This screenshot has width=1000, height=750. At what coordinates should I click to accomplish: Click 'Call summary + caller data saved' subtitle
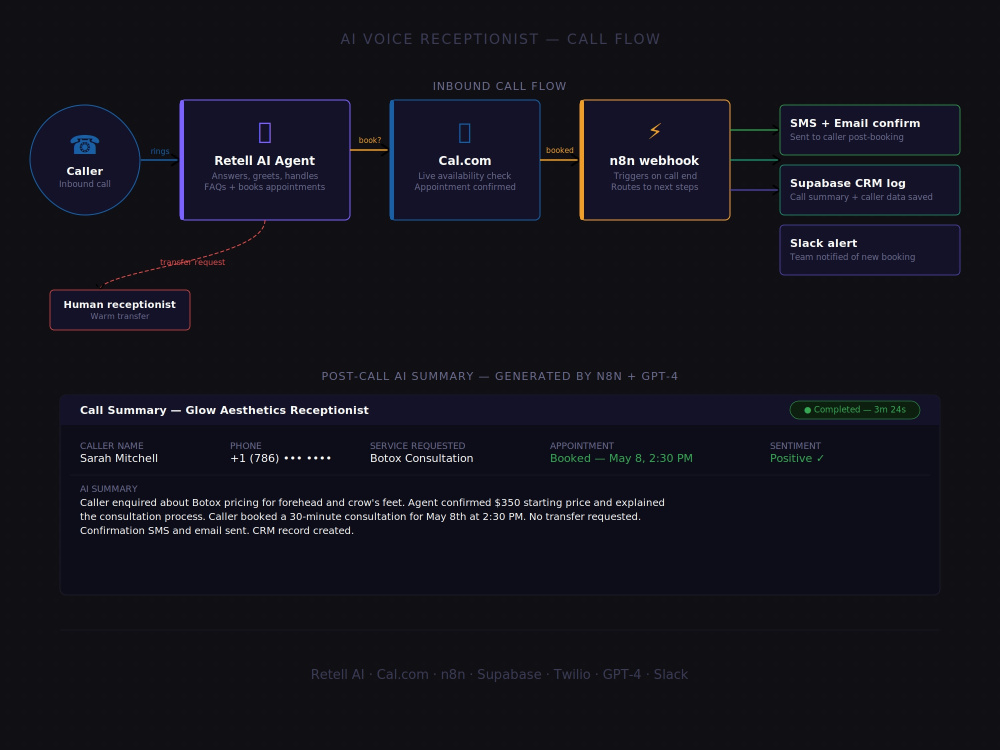[x=861, y=197]
